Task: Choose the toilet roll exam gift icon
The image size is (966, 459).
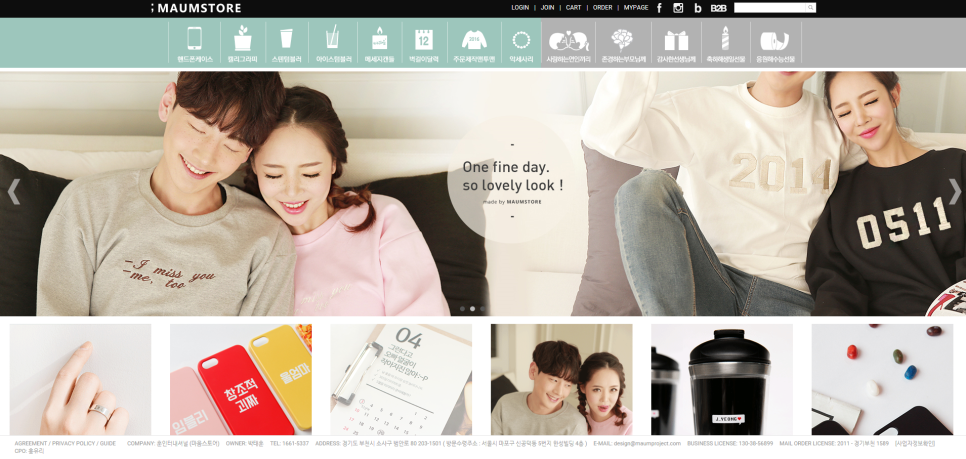Action: point(775,43)
